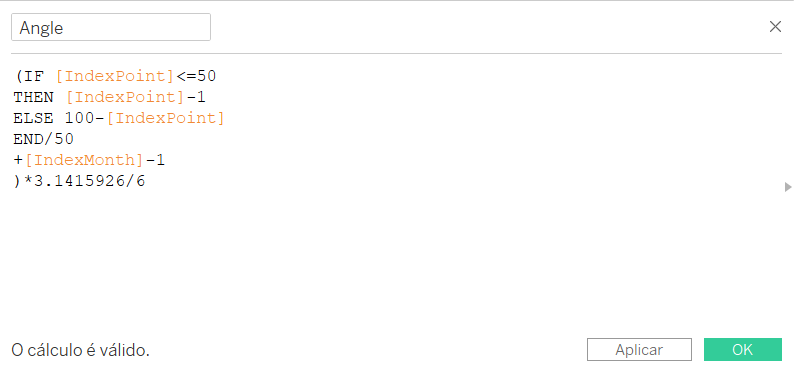Click the Angle calculation name field
This screenshot has width=794, height=370.
click(111, 27)
